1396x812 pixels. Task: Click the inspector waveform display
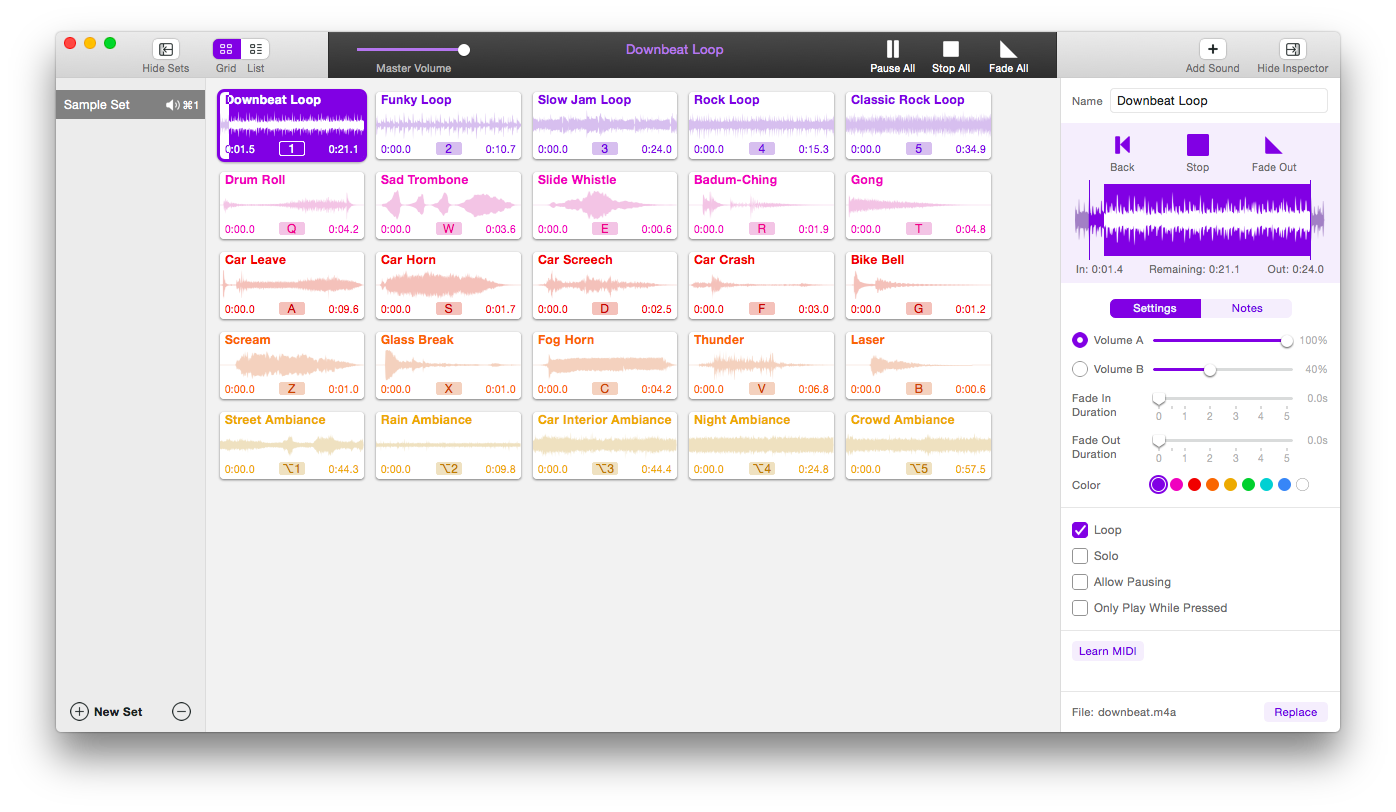point(1199,220)
